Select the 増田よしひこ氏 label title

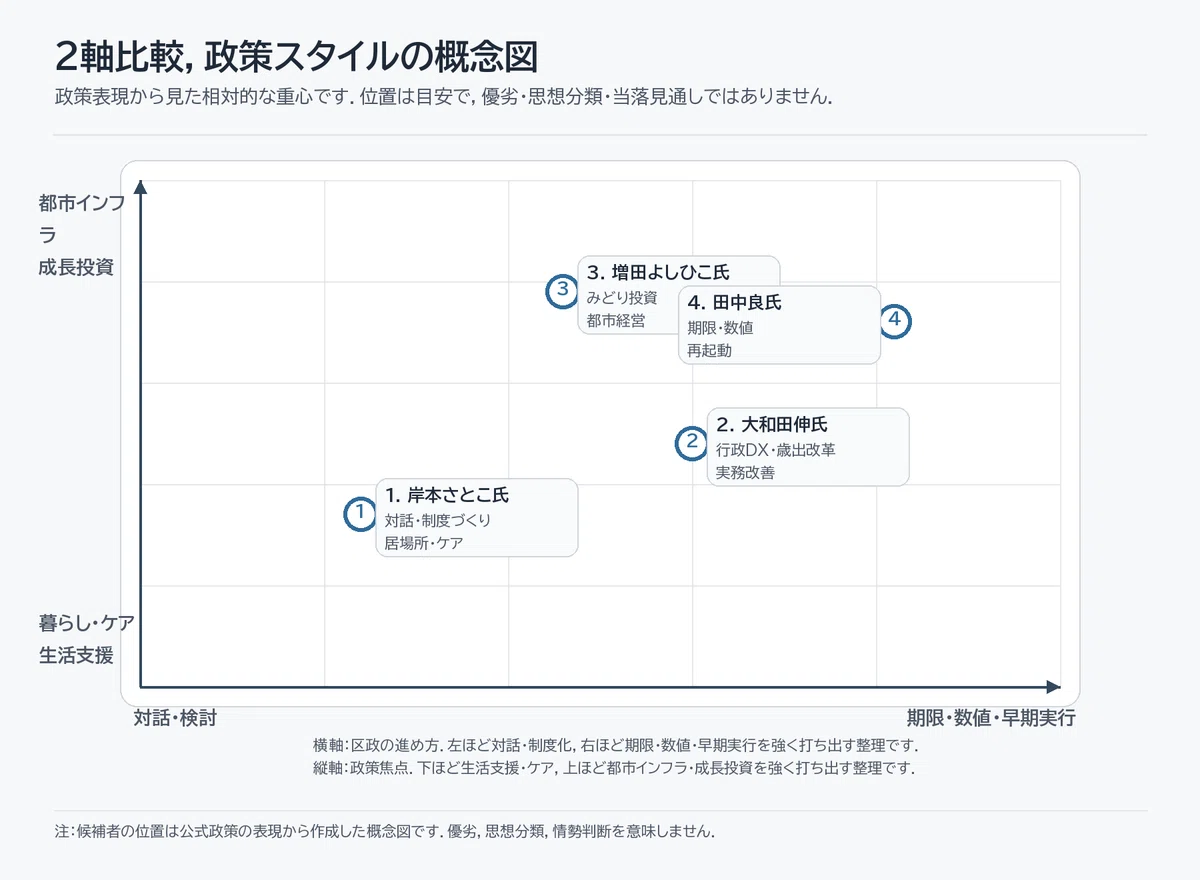point(658,272)
